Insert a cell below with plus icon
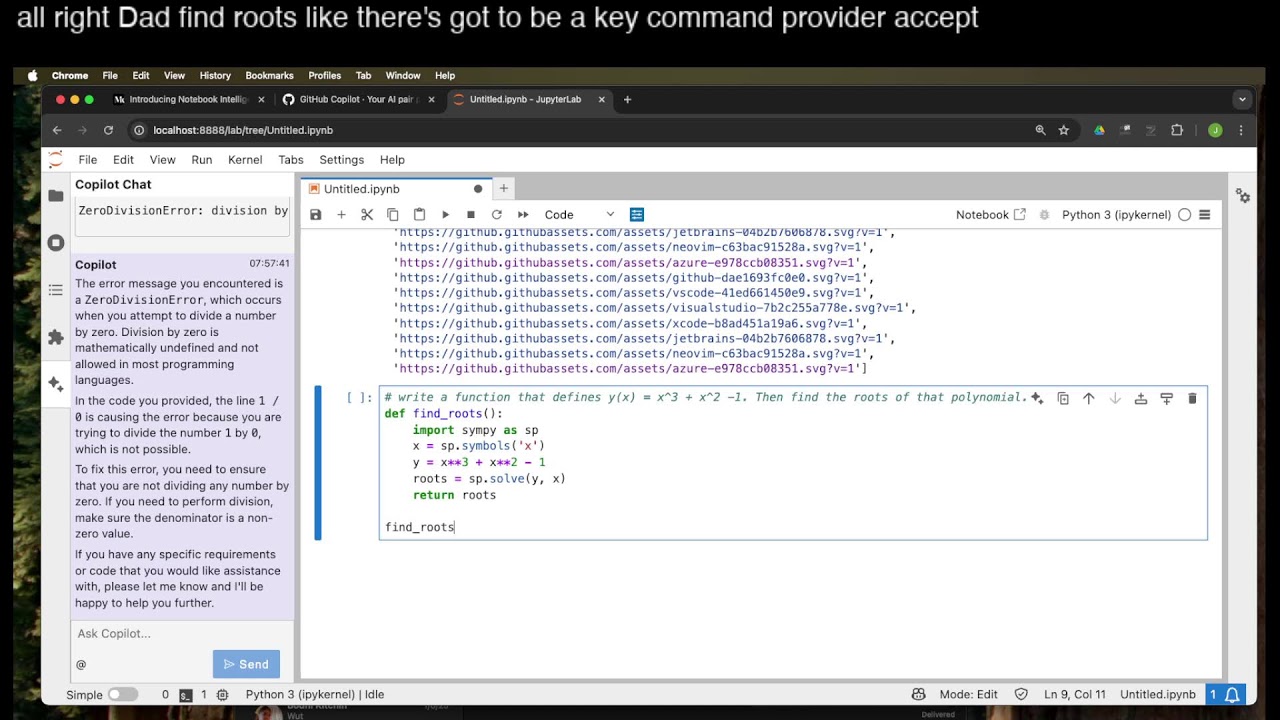Viewport: 1280px width, 720px height. [x=341, y=215]
